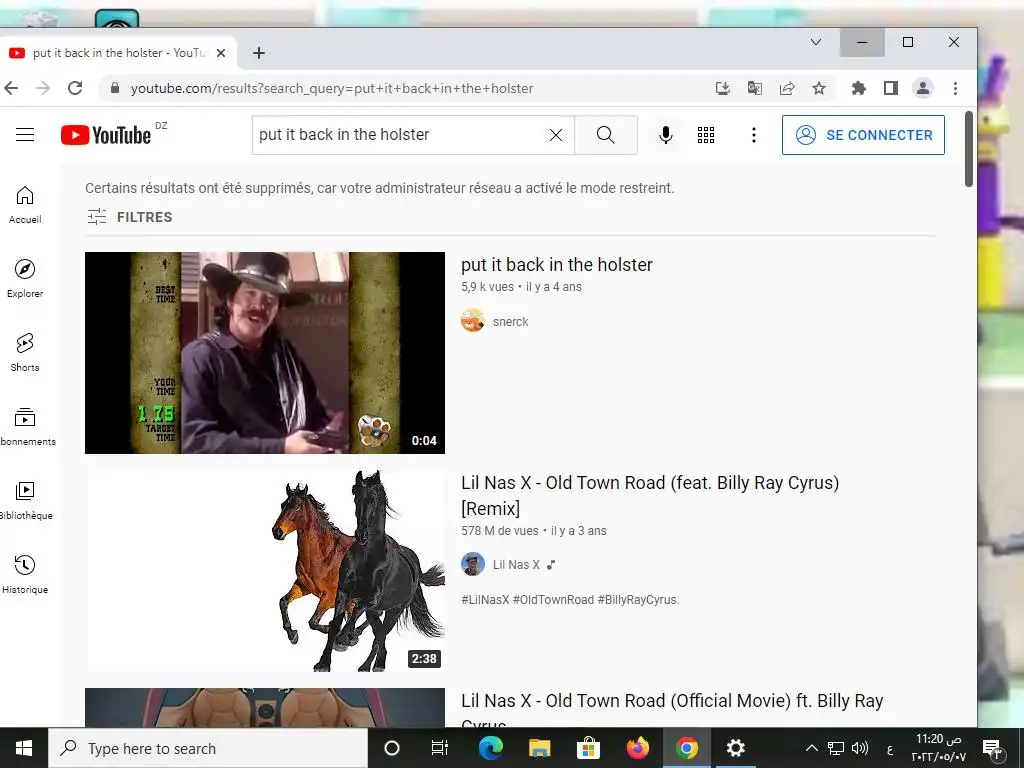
Task: Open Explorer in the sidebar
Action: [25, 278]
